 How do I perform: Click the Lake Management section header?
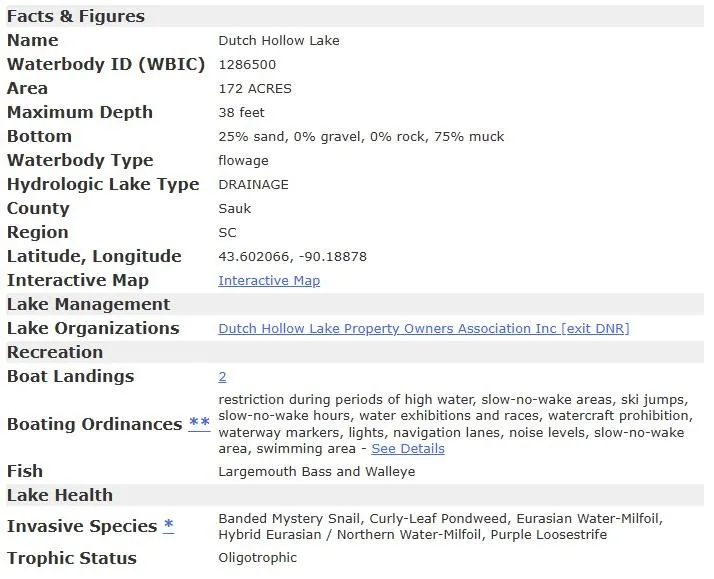coord(88,304)
